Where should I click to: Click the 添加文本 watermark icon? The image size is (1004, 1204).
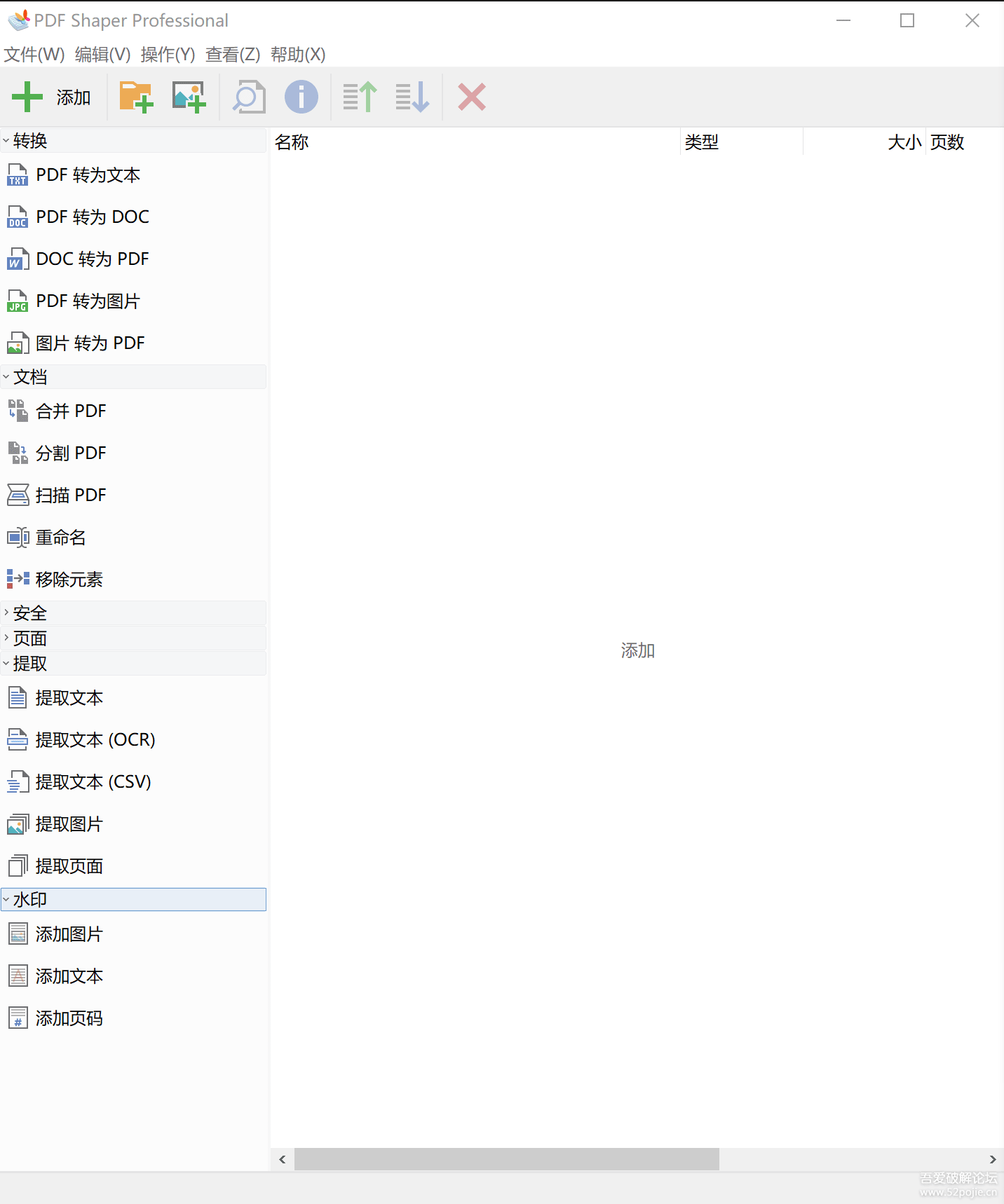[x=18, y=976]
